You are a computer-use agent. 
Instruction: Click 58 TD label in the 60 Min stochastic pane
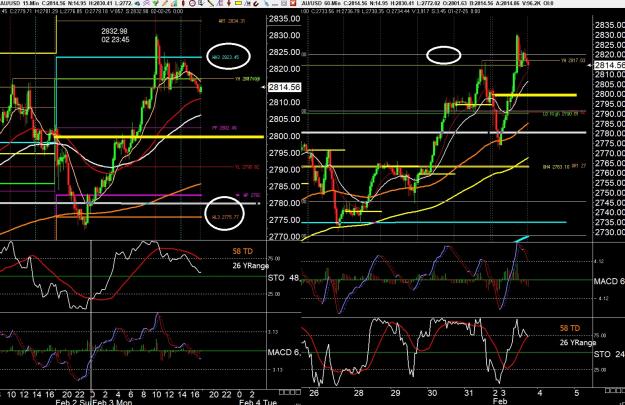click(x=570, y=328)
